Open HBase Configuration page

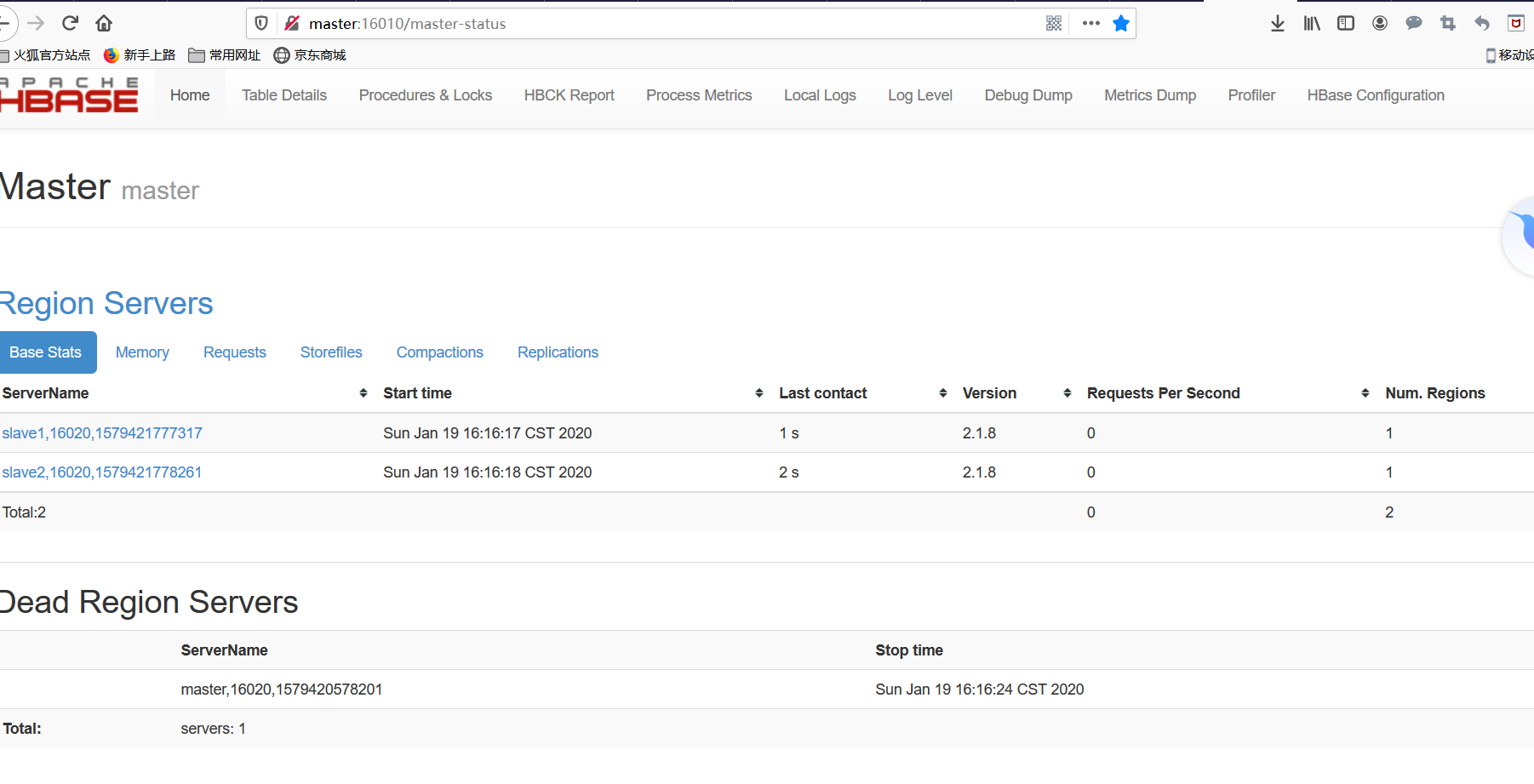[1376, 95]
